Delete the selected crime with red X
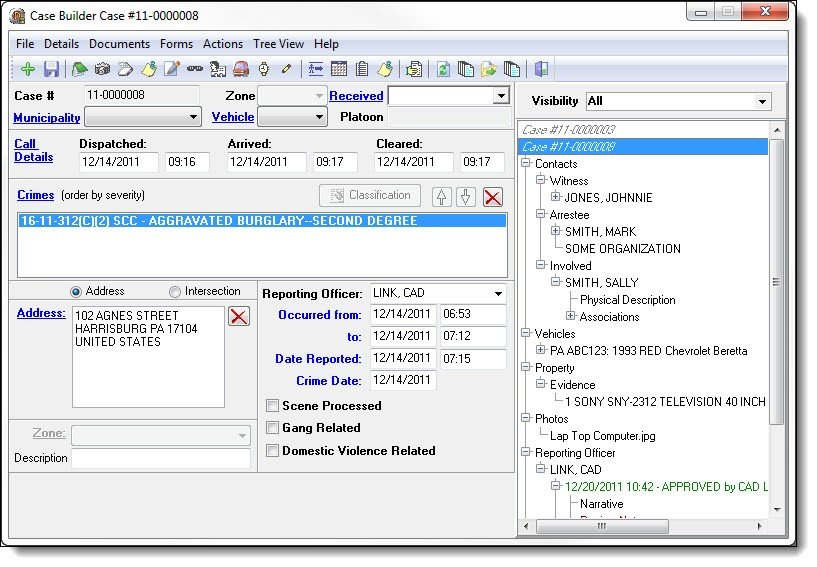 point(492,196)
